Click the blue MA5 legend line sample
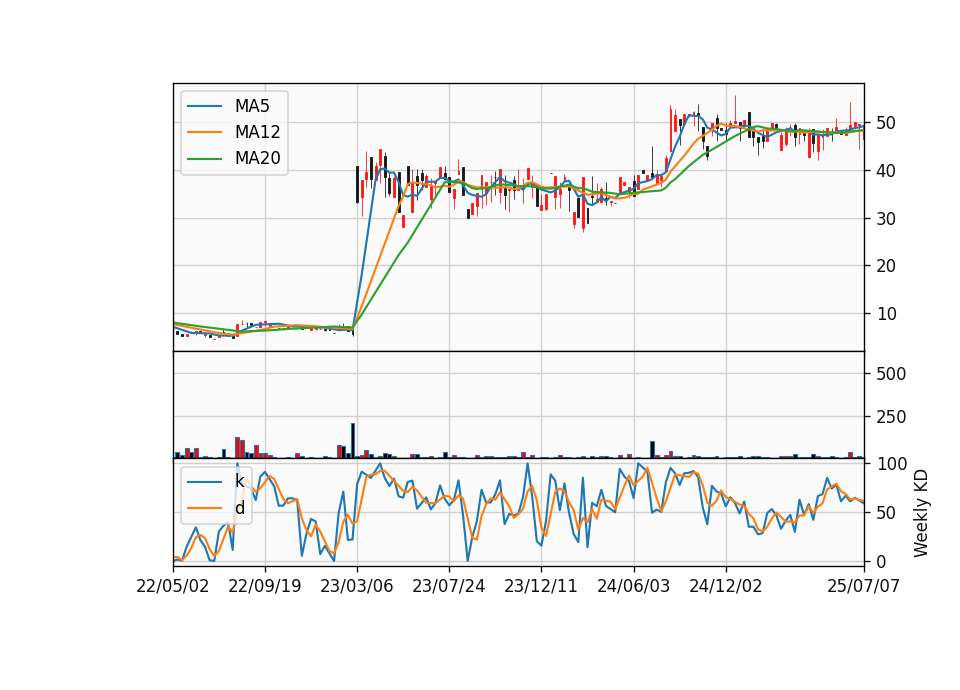Screen dimensions: 960x690 204,107
